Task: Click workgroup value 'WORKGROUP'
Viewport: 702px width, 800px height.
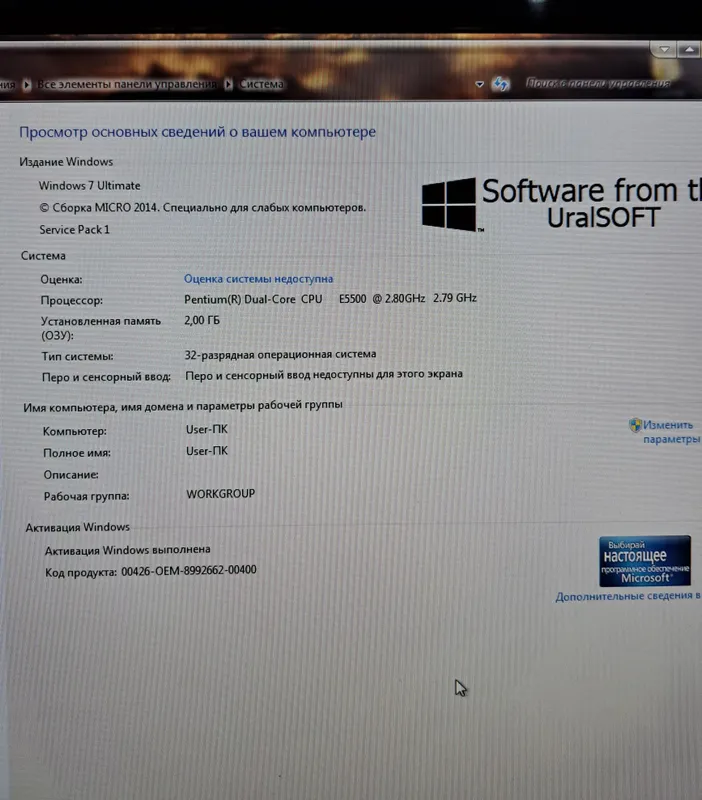Action: pyautogui.click(x=220, y=494)
